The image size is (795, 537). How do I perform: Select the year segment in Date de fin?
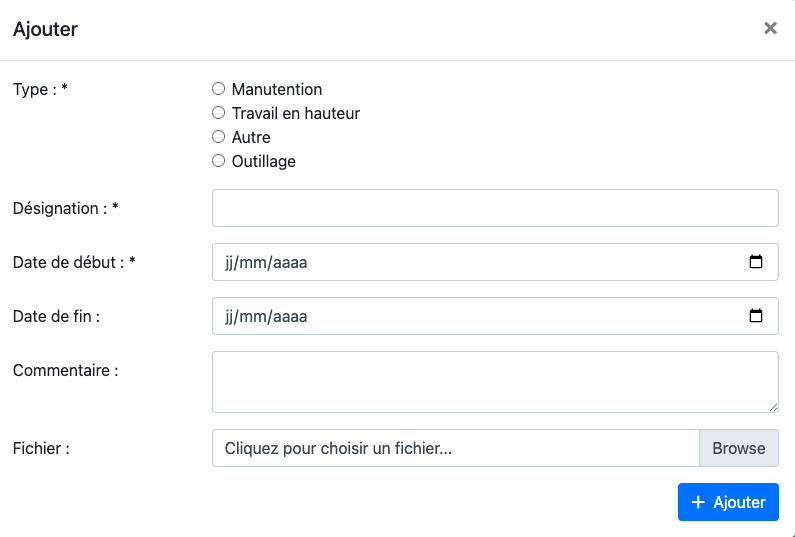coord(290,317)
